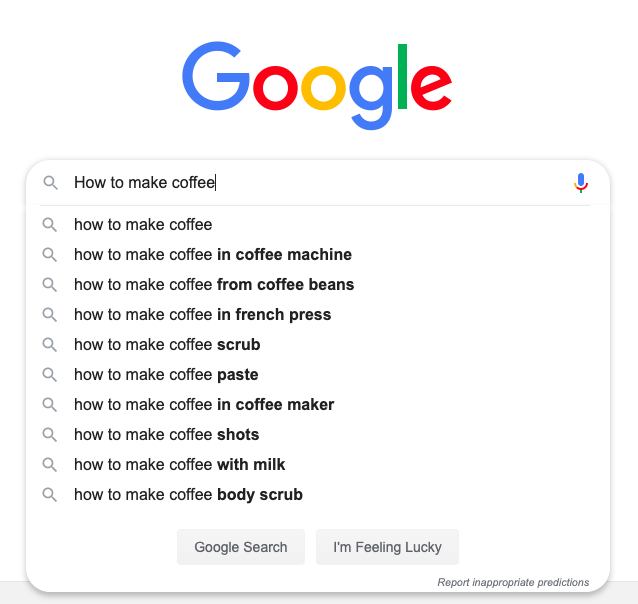Click the microphone voice search icon
This screenshot has width=638, height=604.
click(x=581, y=183)
